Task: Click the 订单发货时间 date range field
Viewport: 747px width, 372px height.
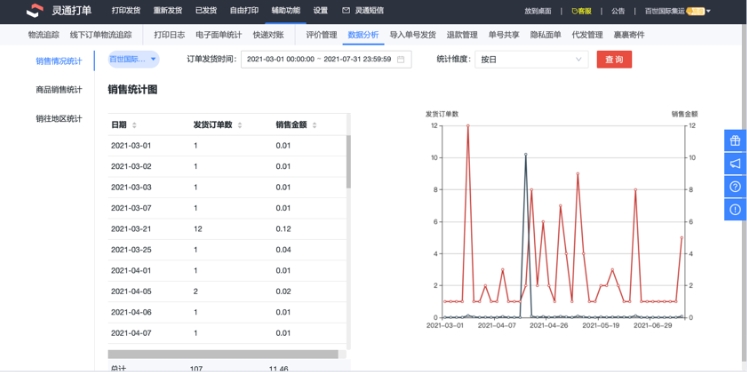Action: coord(326,60)
